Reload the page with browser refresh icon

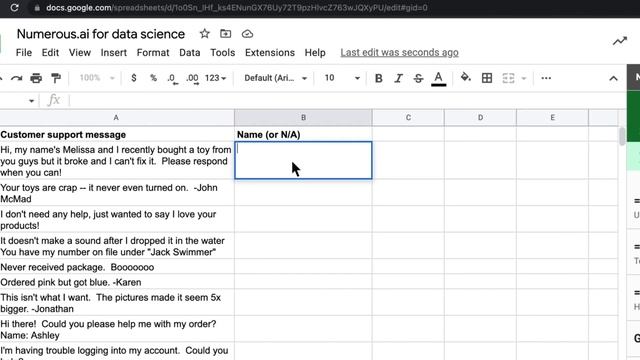tap(14, 8)
